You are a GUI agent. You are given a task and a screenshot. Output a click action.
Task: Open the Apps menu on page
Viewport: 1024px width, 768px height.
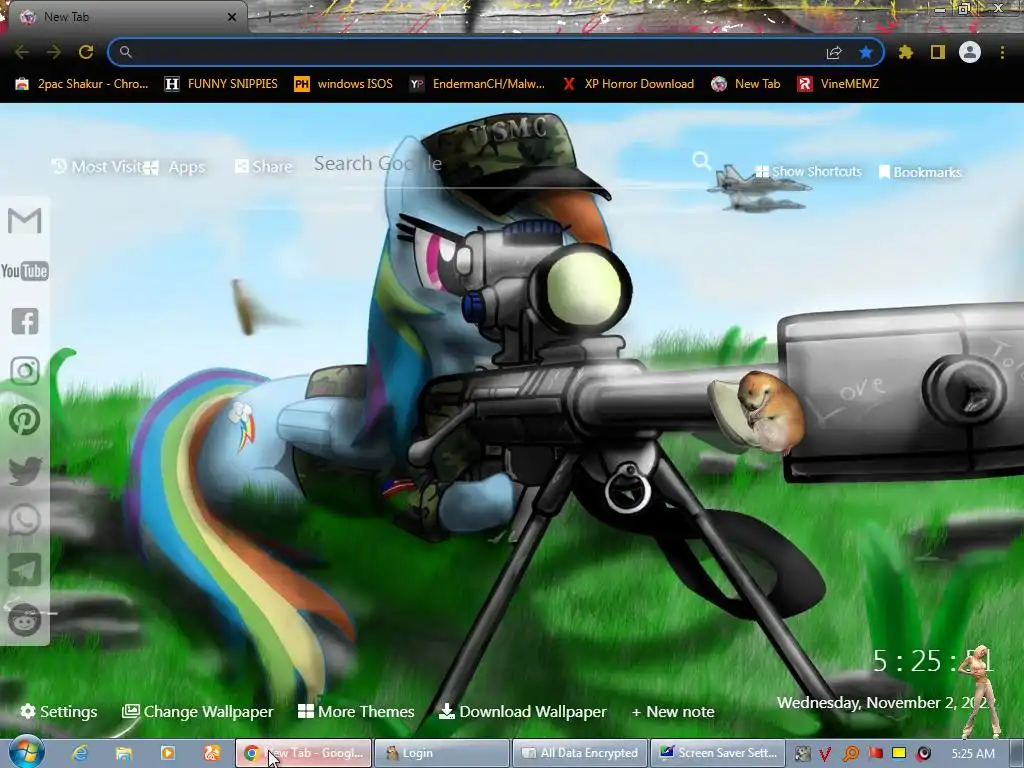(175, 167)
